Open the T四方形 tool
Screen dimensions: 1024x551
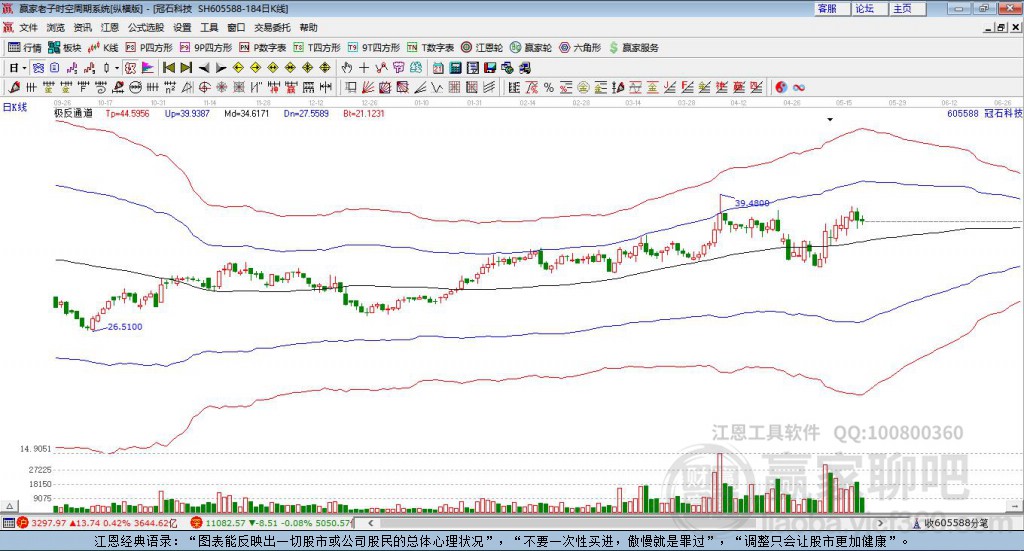click(317, 48)
